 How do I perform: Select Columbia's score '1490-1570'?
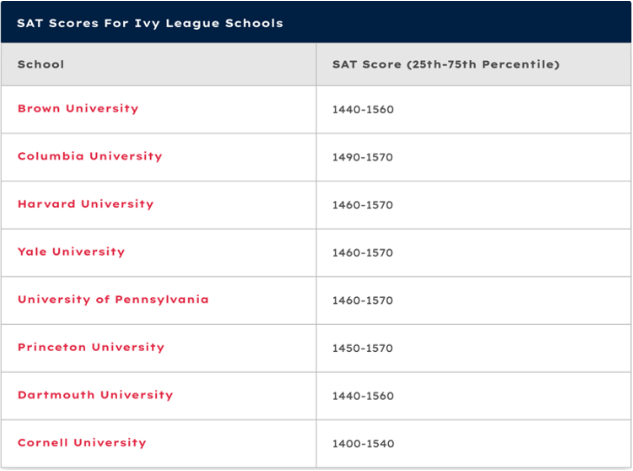click(x=363, y=157)
